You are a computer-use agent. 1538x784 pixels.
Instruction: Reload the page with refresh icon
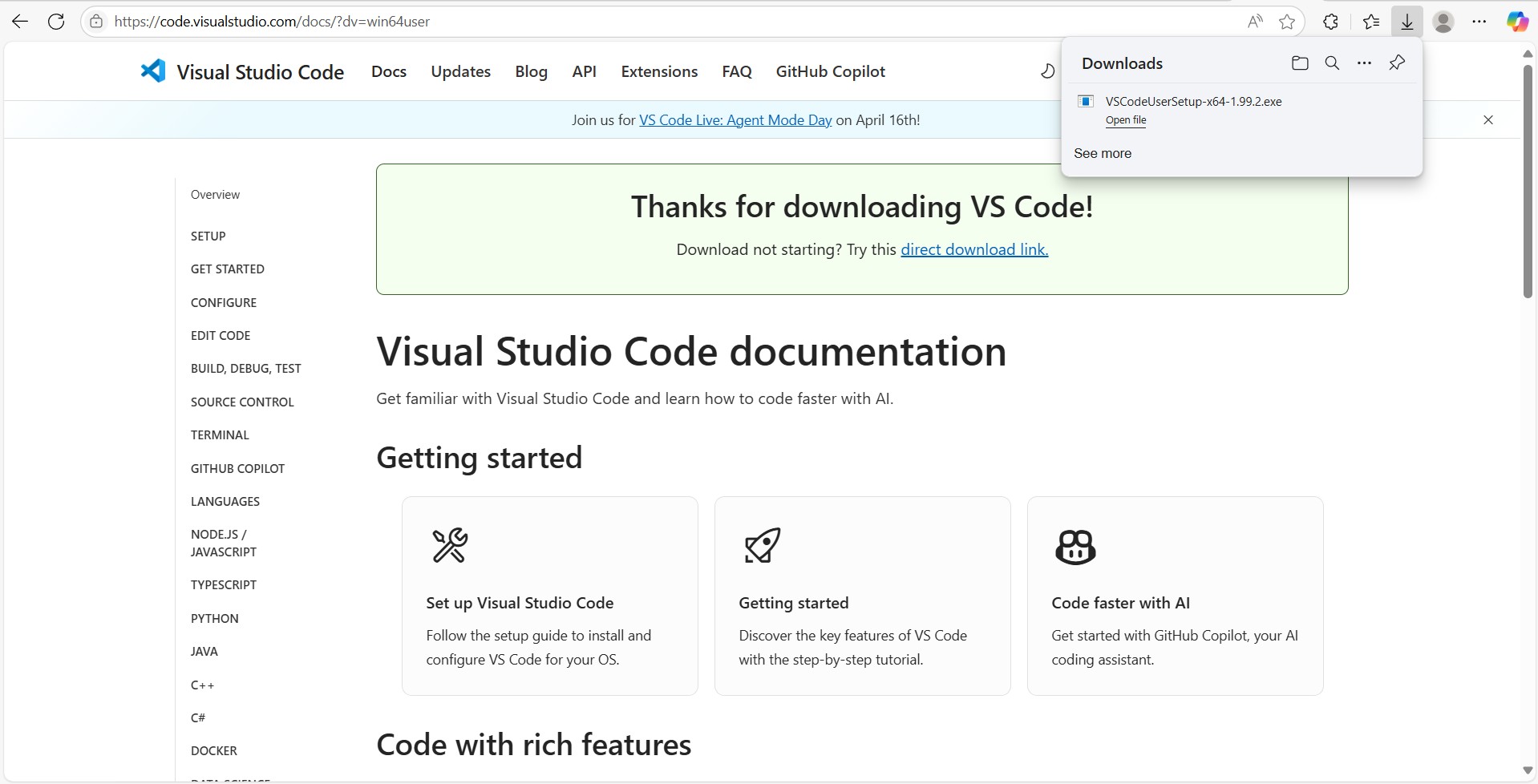pyautogui.click(x=56, y=22)
